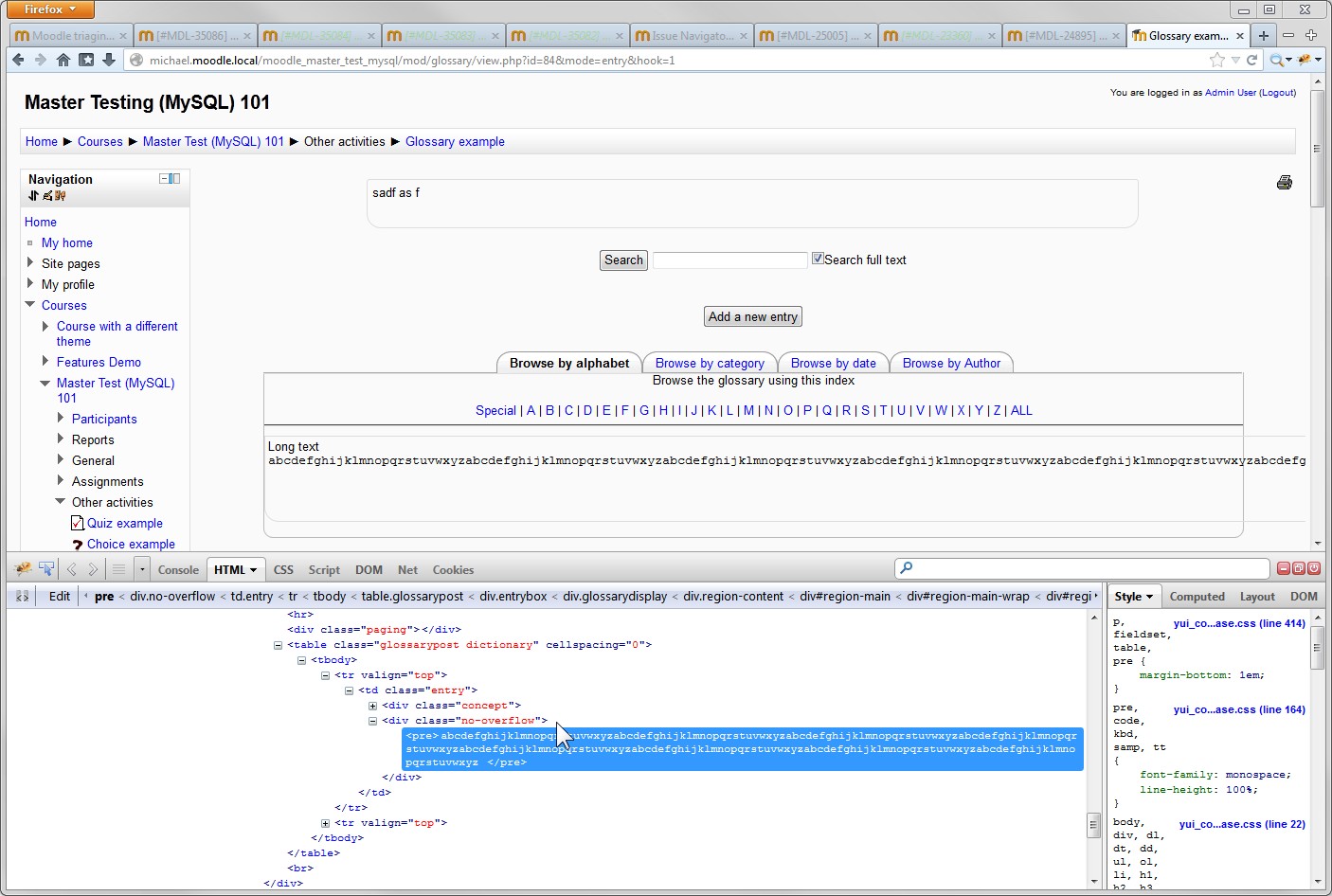Switch to the Firebug Net tab

pos(407,569)
